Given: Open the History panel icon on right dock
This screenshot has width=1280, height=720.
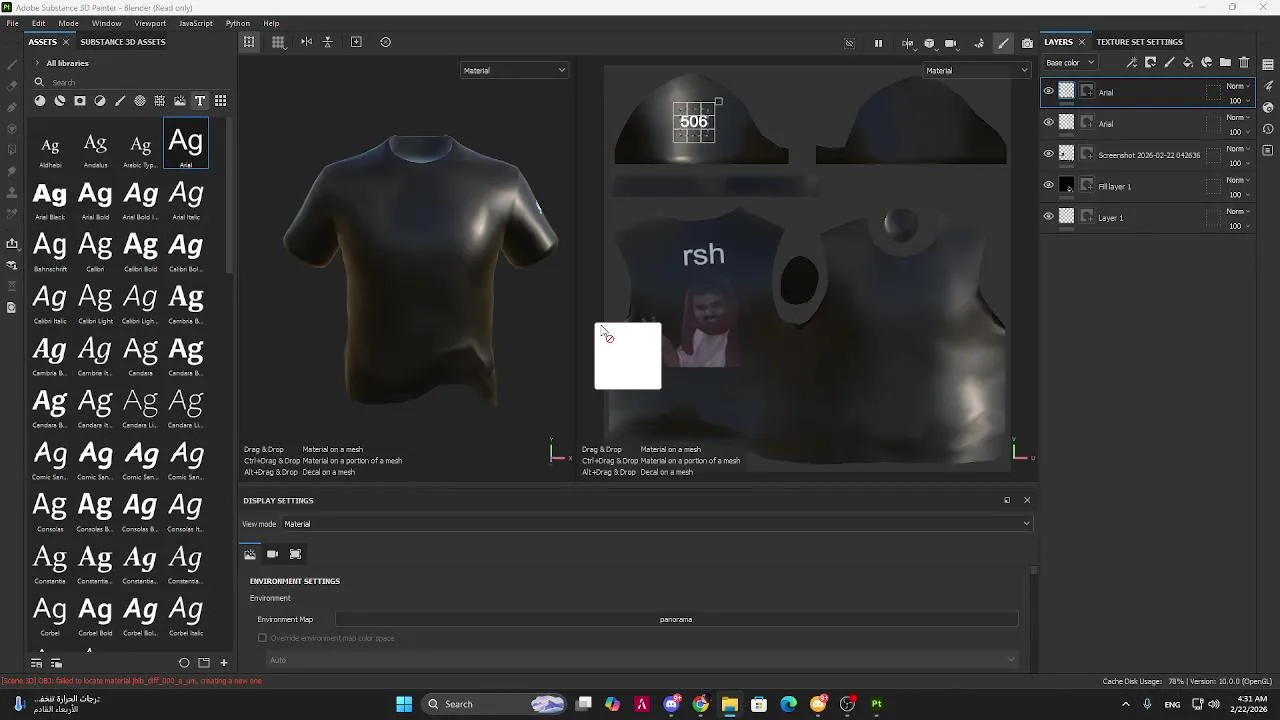Looking at the screenshot, I should pos(1268,129).
